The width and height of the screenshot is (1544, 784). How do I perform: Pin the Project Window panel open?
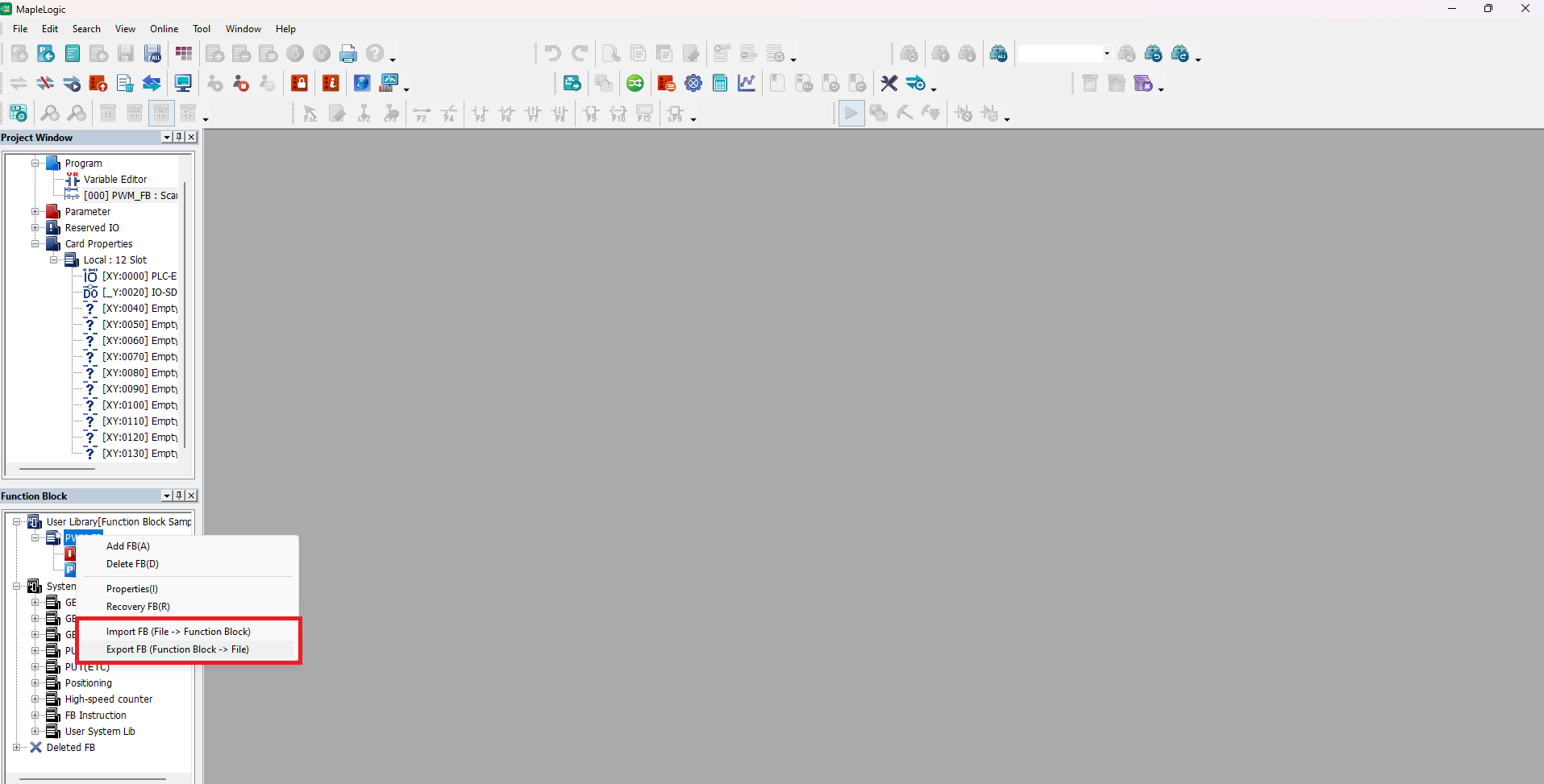pyautogui.click(x=178, y=137)
